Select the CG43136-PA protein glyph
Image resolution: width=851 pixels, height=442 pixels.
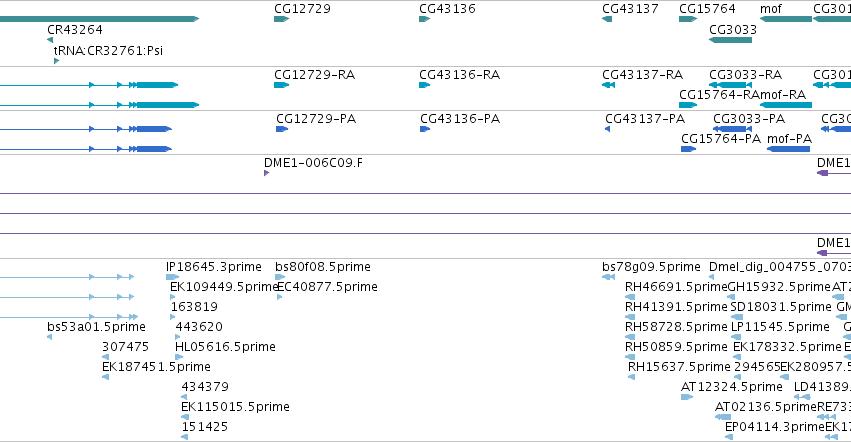pyautogui.click(x=425, y=129)
